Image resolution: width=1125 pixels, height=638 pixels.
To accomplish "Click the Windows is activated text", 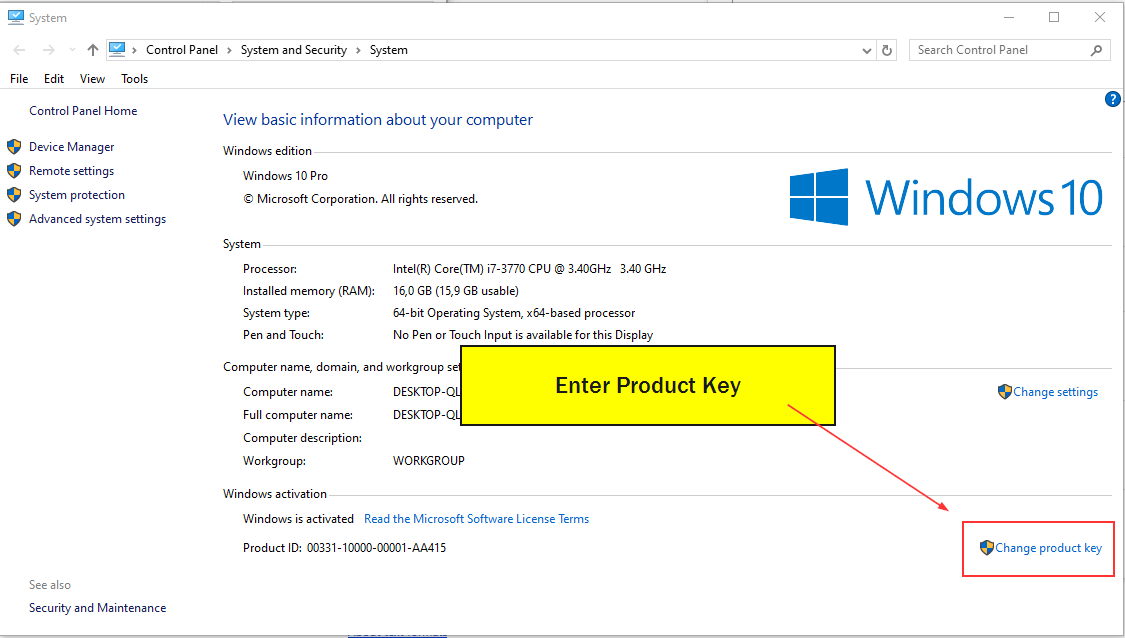I will click(298, 519).
